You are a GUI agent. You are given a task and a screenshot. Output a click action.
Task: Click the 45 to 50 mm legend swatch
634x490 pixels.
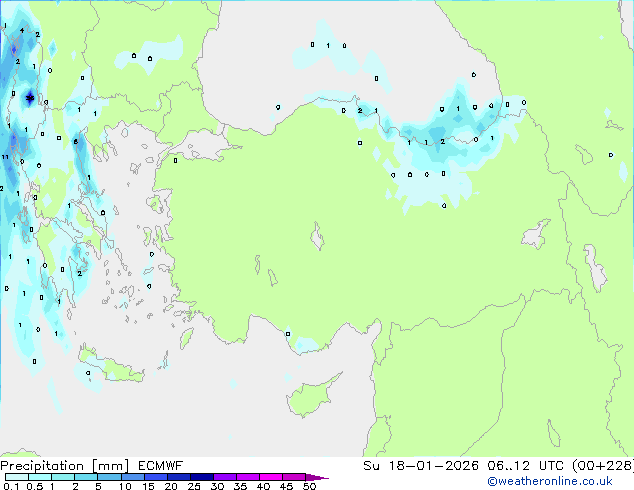click(294, 477)
